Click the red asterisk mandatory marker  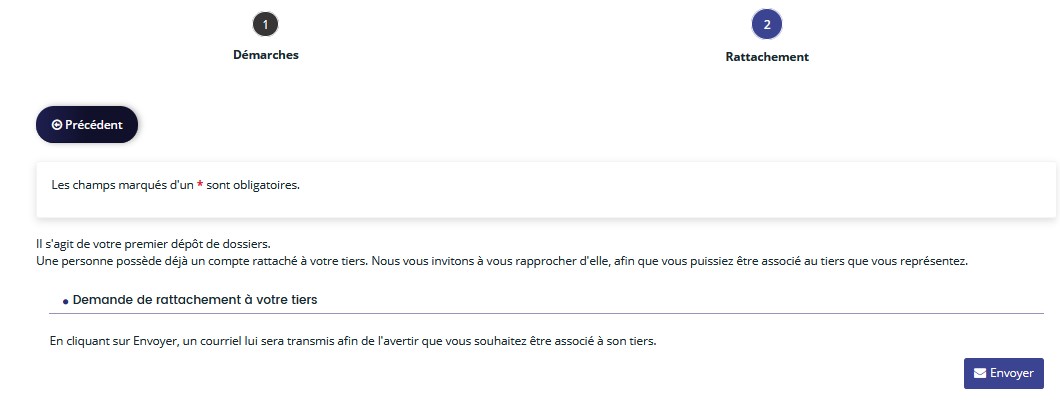click(200, 185)
